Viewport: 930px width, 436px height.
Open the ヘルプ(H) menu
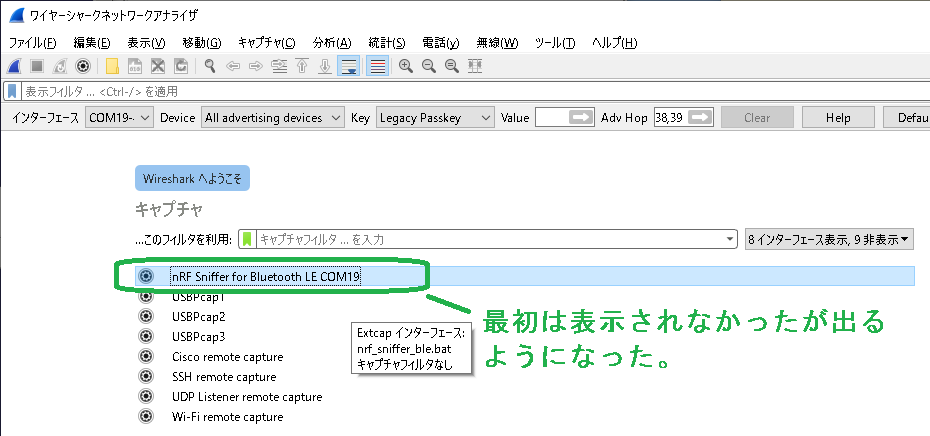[x=614, y=43]
